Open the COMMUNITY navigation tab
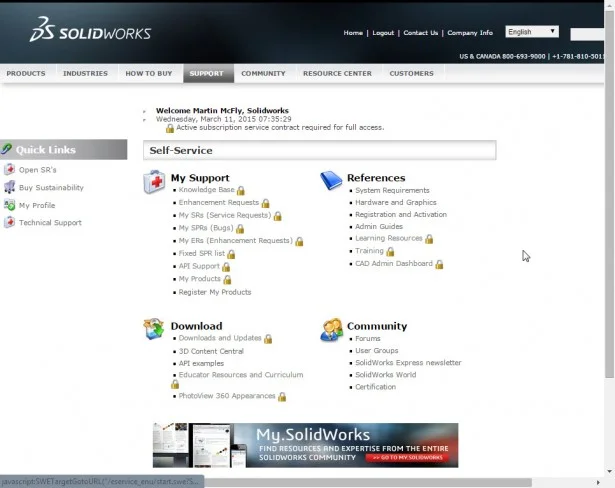The height and width of the screenshot is (488, 615). point(263,73)
